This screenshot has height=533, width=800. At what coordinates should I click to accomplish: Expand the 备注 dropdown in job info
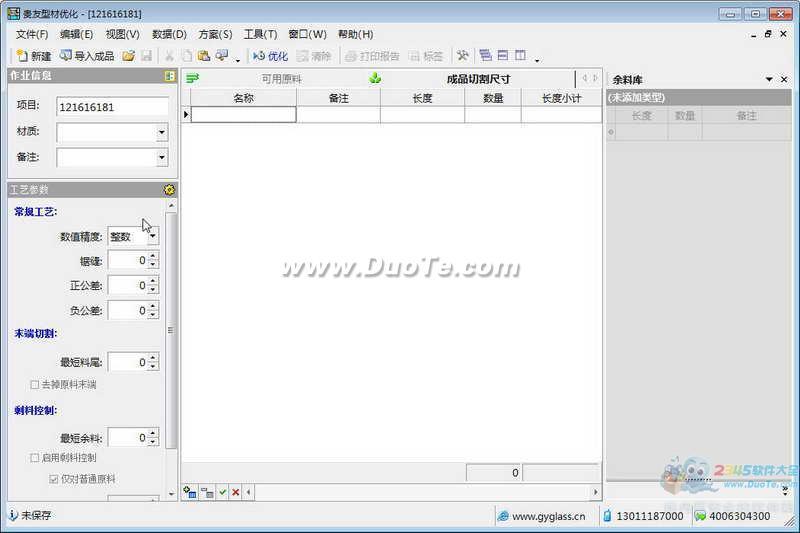pyautogui.click(x=161, y=157)
